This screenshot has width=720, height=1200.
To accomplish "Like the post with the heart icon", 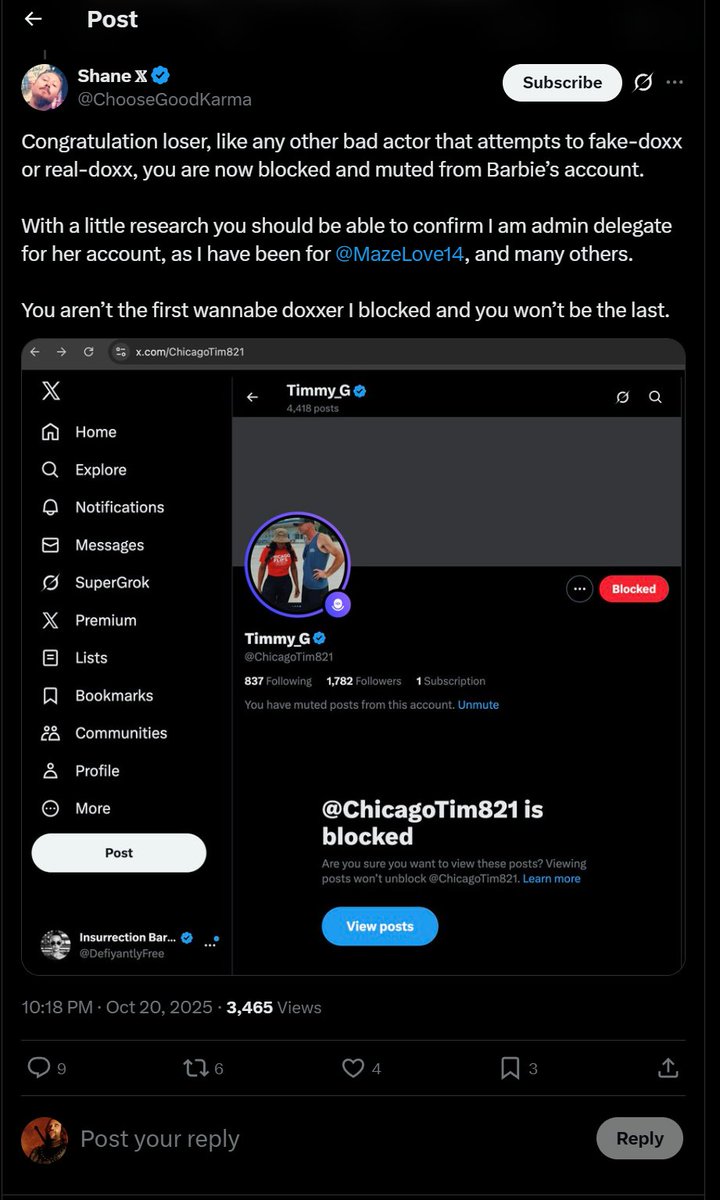I will 353,1068.
